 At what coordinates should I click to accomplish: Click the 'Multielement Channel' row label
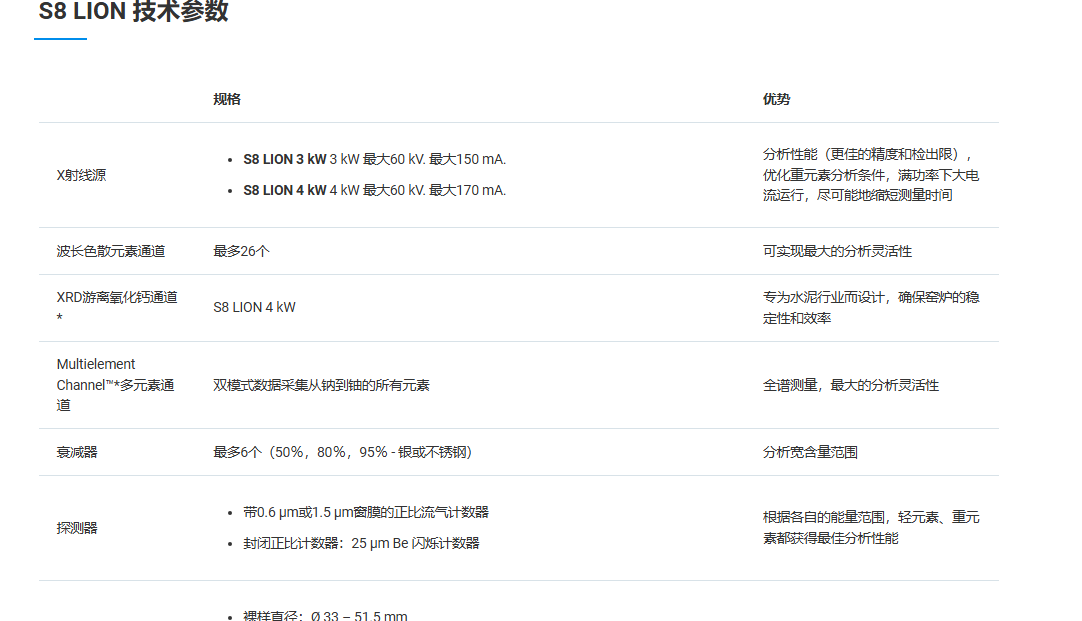tap(115, 384)
